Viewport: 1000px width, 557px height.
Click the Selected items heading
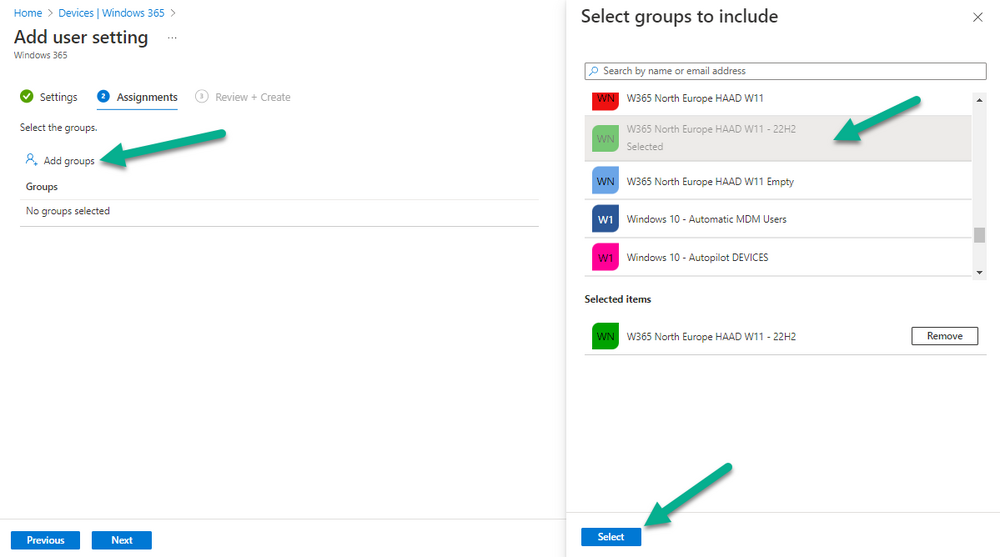[x=617, y=299]
